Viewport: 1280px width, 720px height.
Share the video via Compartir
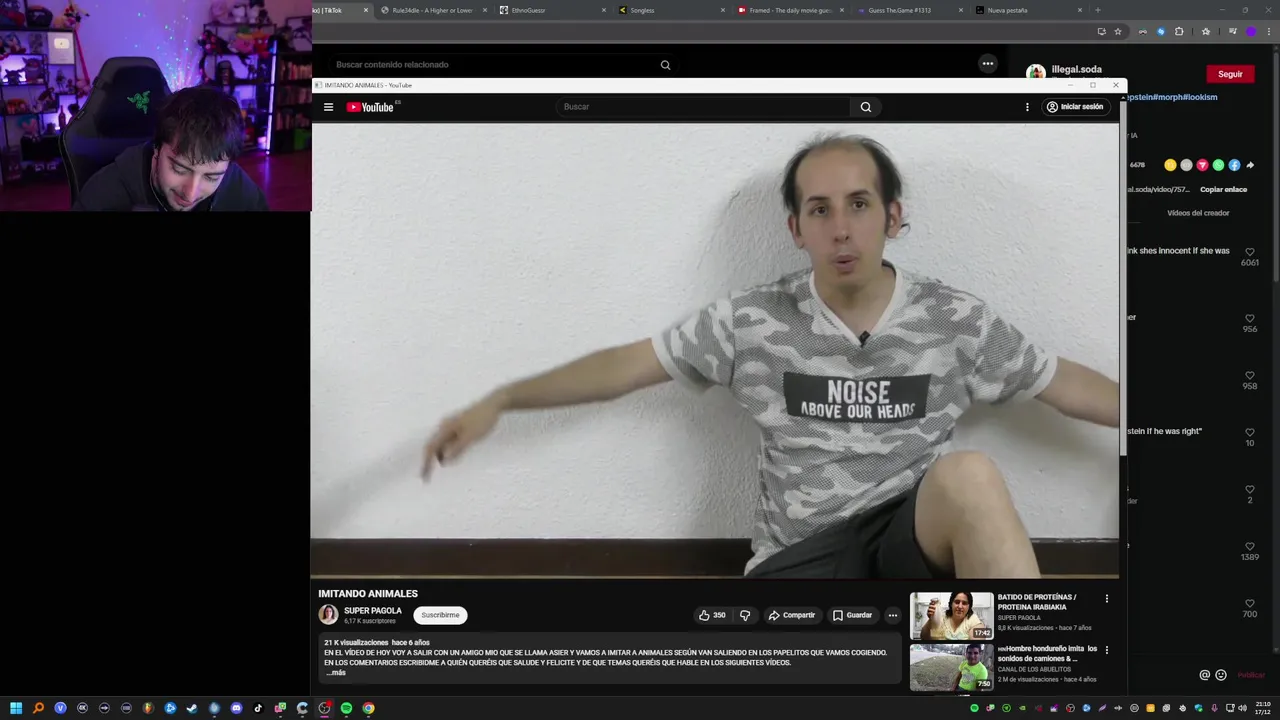(792, 615)
